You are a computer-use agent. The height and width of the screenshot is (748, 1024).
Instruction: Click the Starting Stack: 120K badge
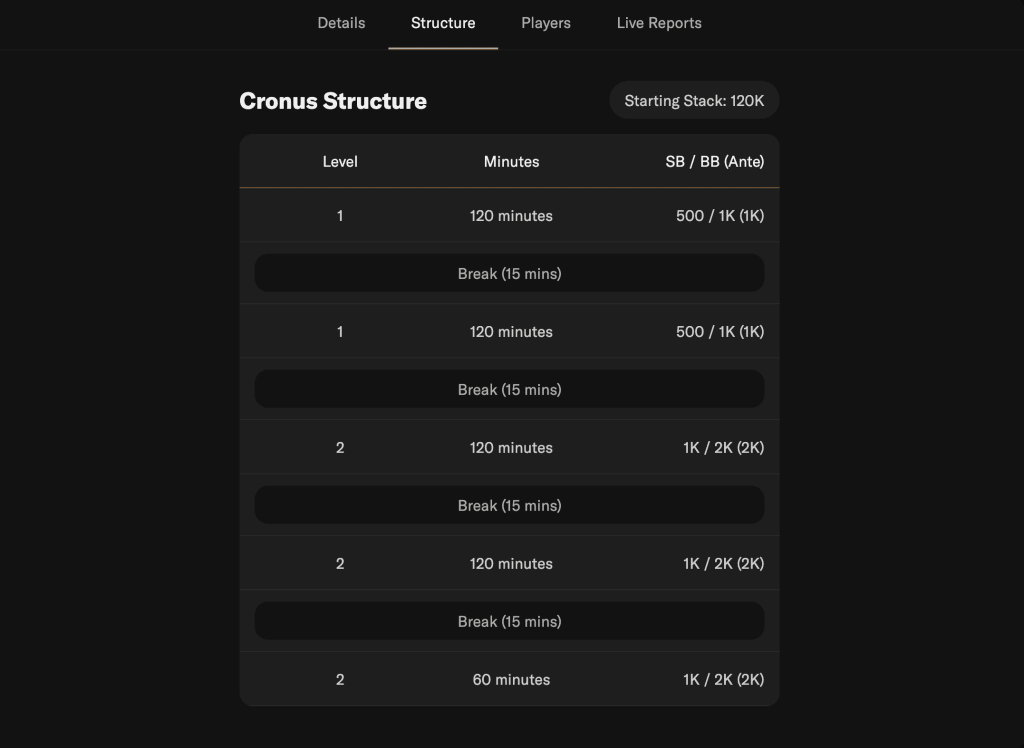[694, 101]
